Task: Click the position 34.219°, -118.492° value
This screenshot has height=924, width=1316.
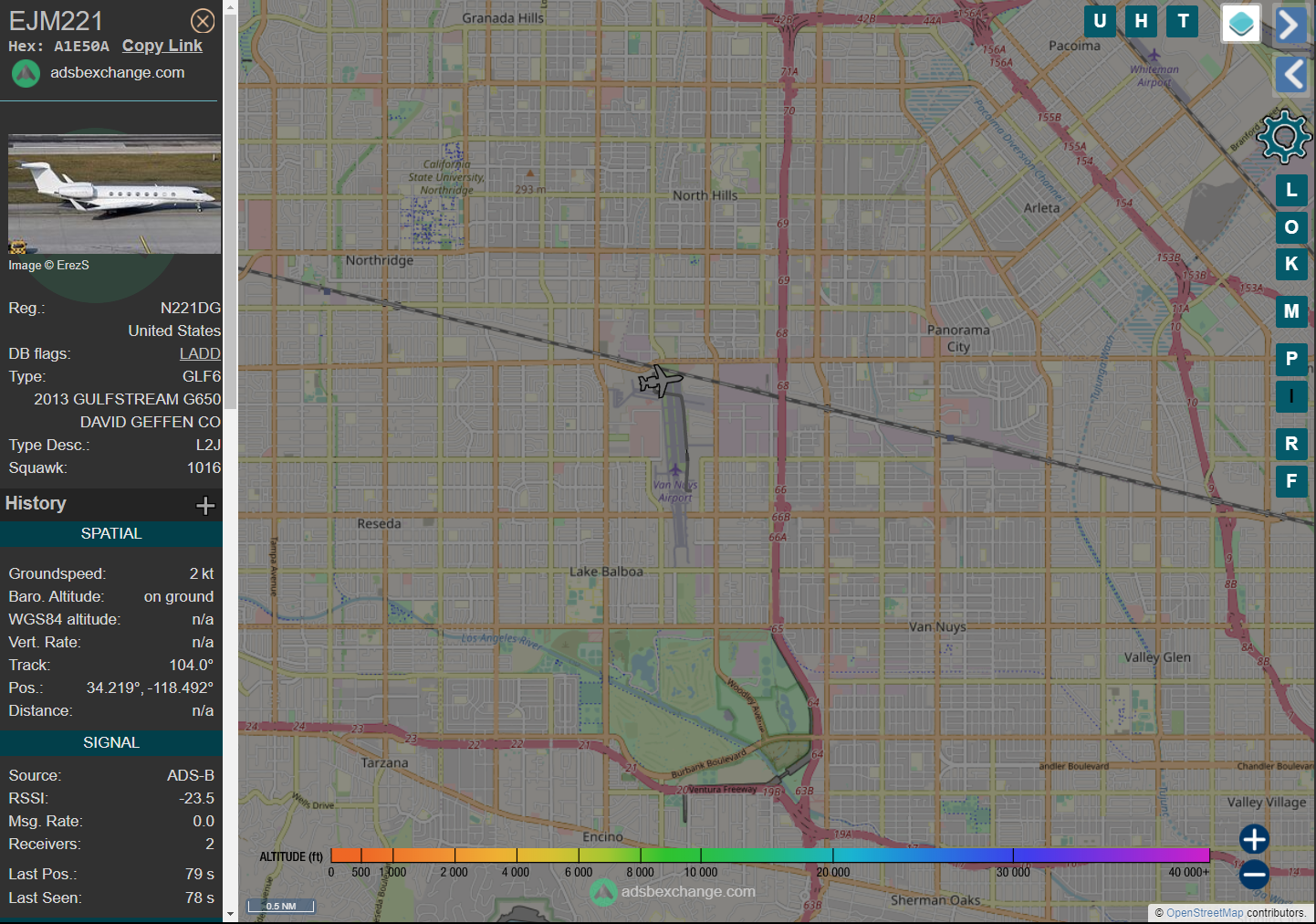Action: point(150,688)
